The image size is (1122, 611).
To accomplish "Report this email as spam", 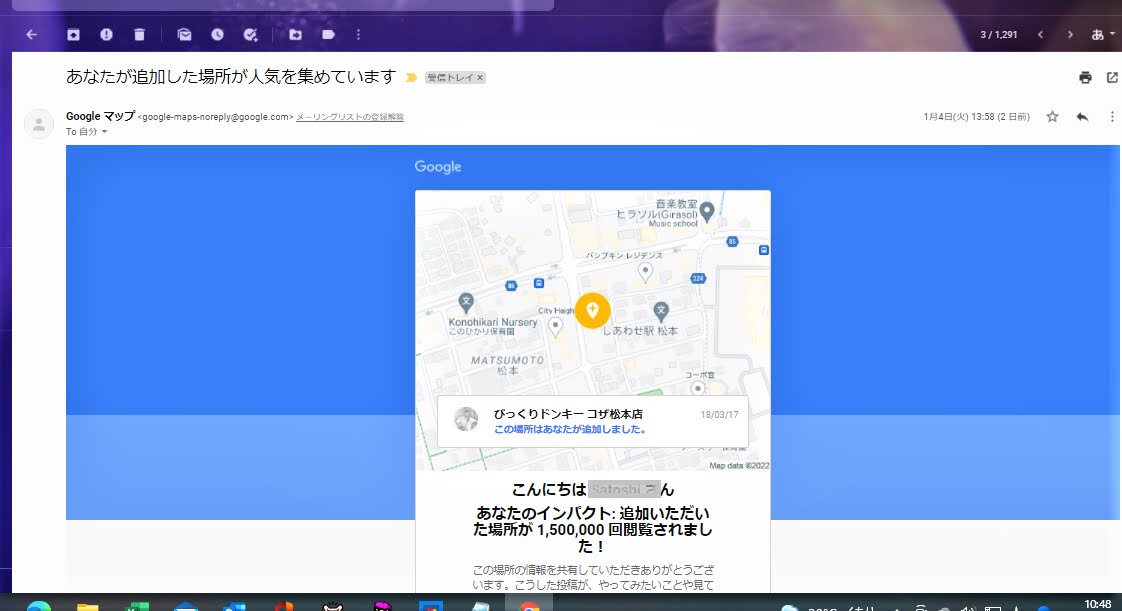I will pos(107,34).
